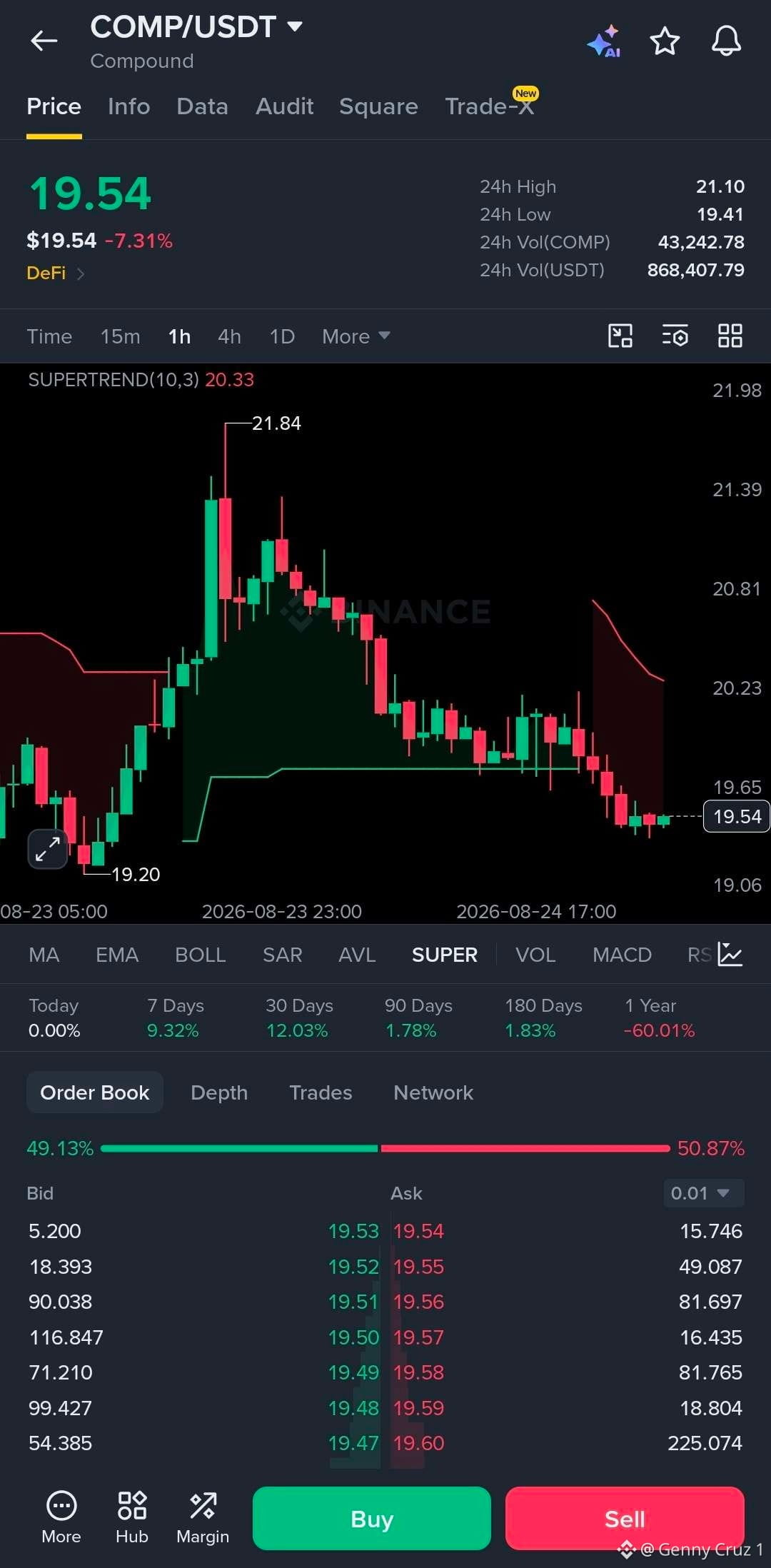Tap the 24h Vol(USDT) value 868,407.79
Viewport: 771px width, 1568px height.
tap(695, 270)
